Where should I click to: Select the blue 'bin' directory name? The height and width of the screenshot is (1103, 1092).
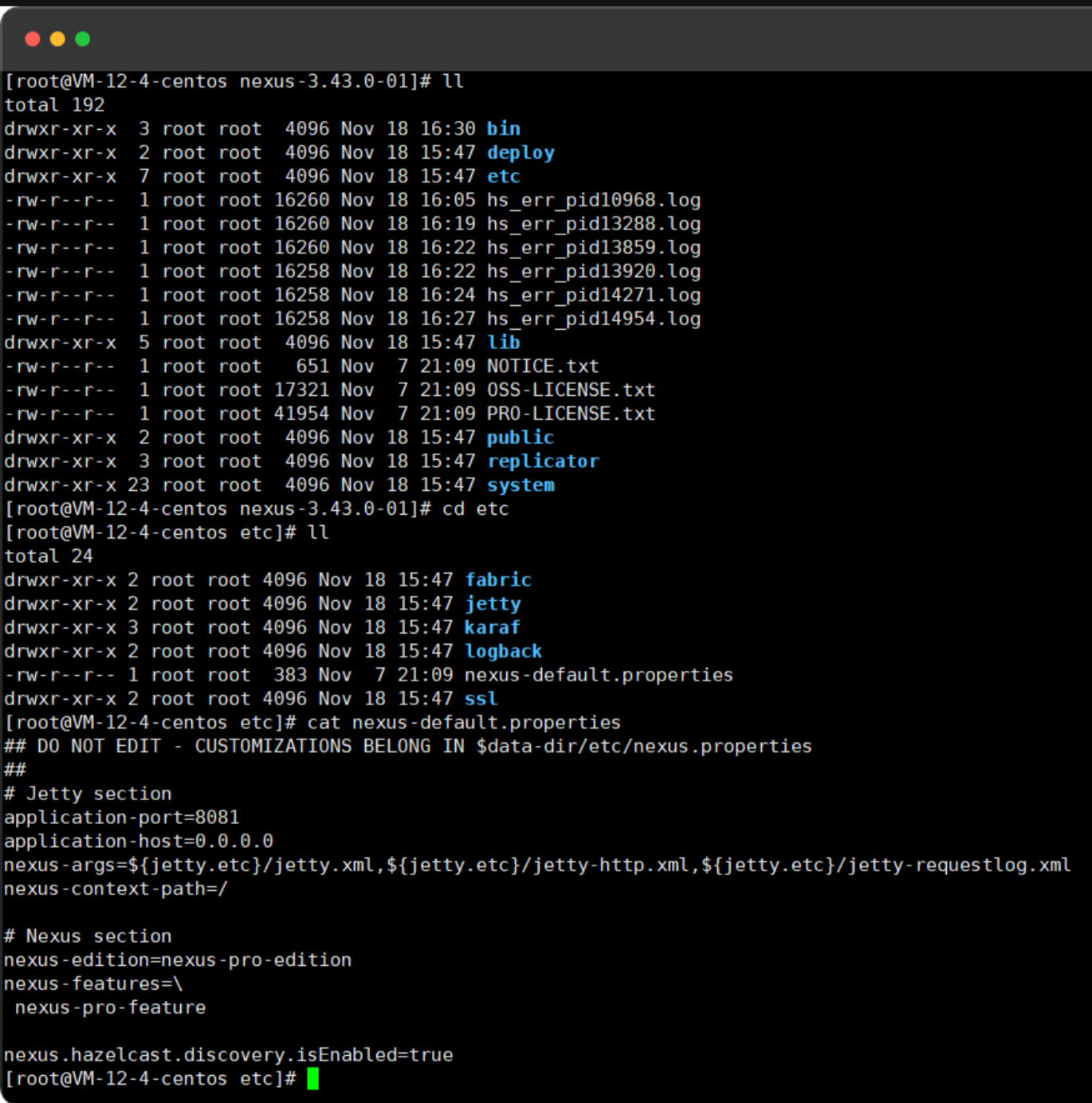tap(504, 129)
